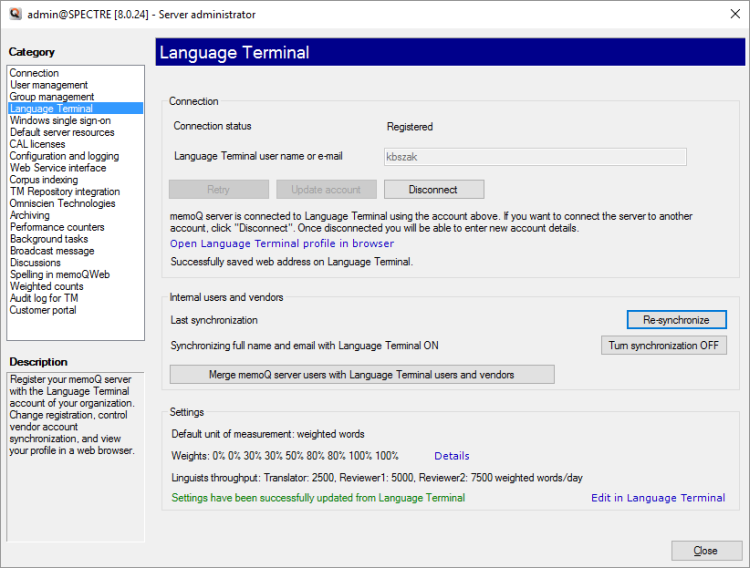Screen dimensions: 750x568
Task: Click the Disconnect button
Action: click(434, 189)
